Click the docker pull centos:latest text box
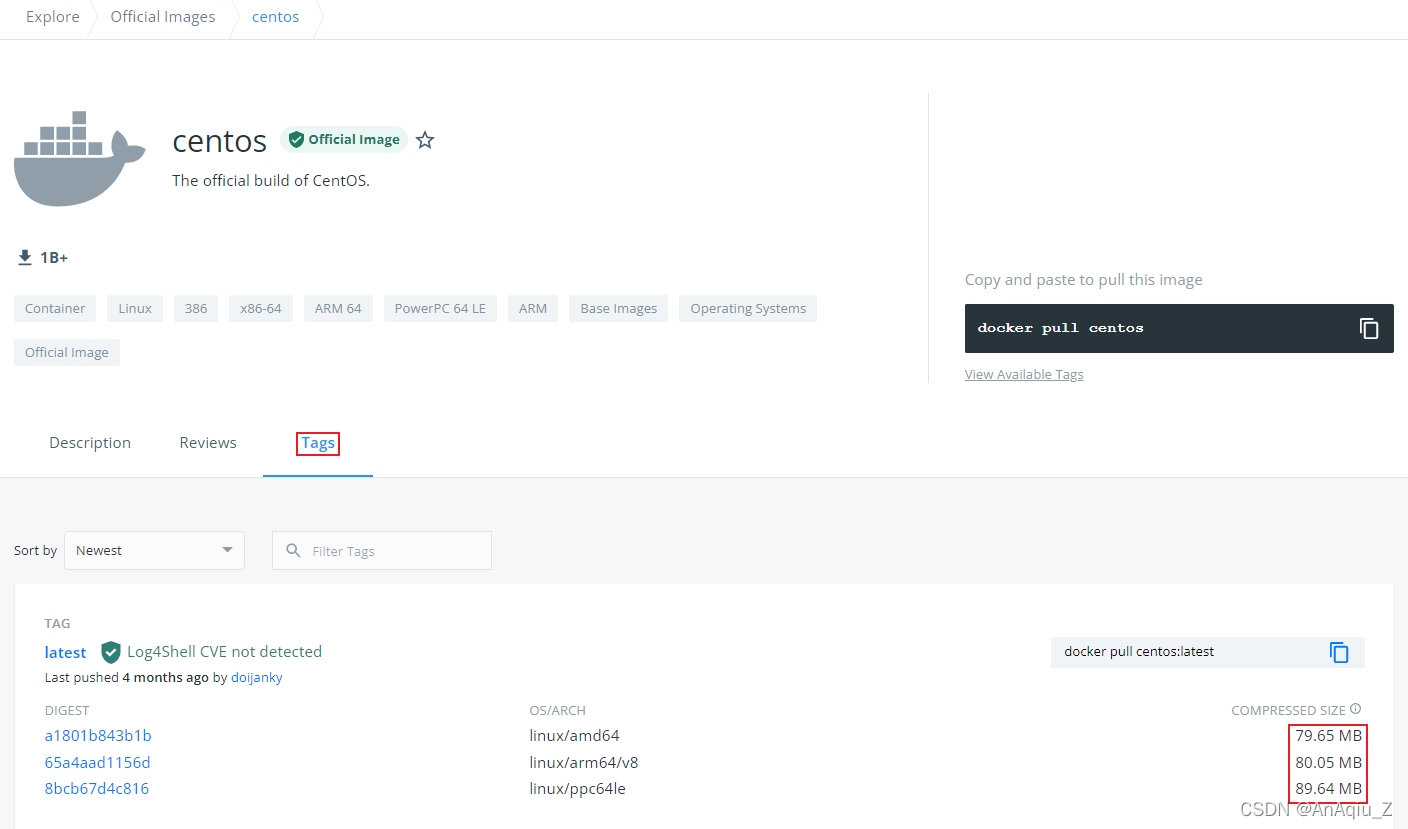The width and height of the screenshot is (1408, 829). (x=1208, y=652)
